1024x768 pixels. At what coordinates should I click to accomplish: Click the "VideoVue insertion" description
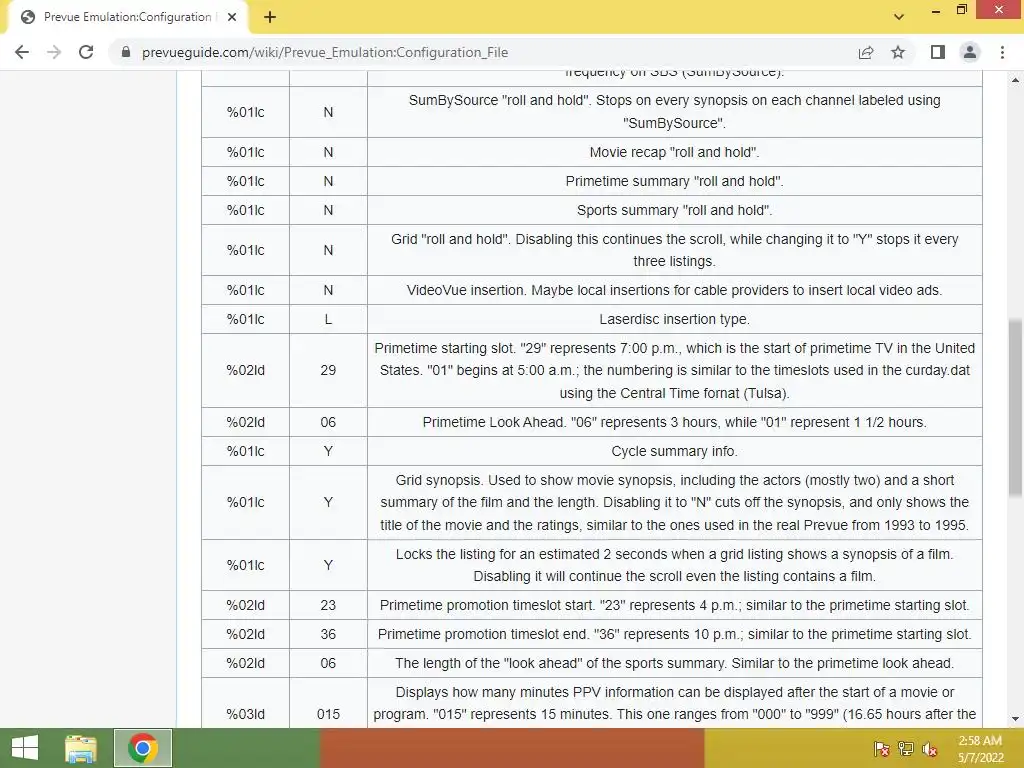[x=674, y=290]
